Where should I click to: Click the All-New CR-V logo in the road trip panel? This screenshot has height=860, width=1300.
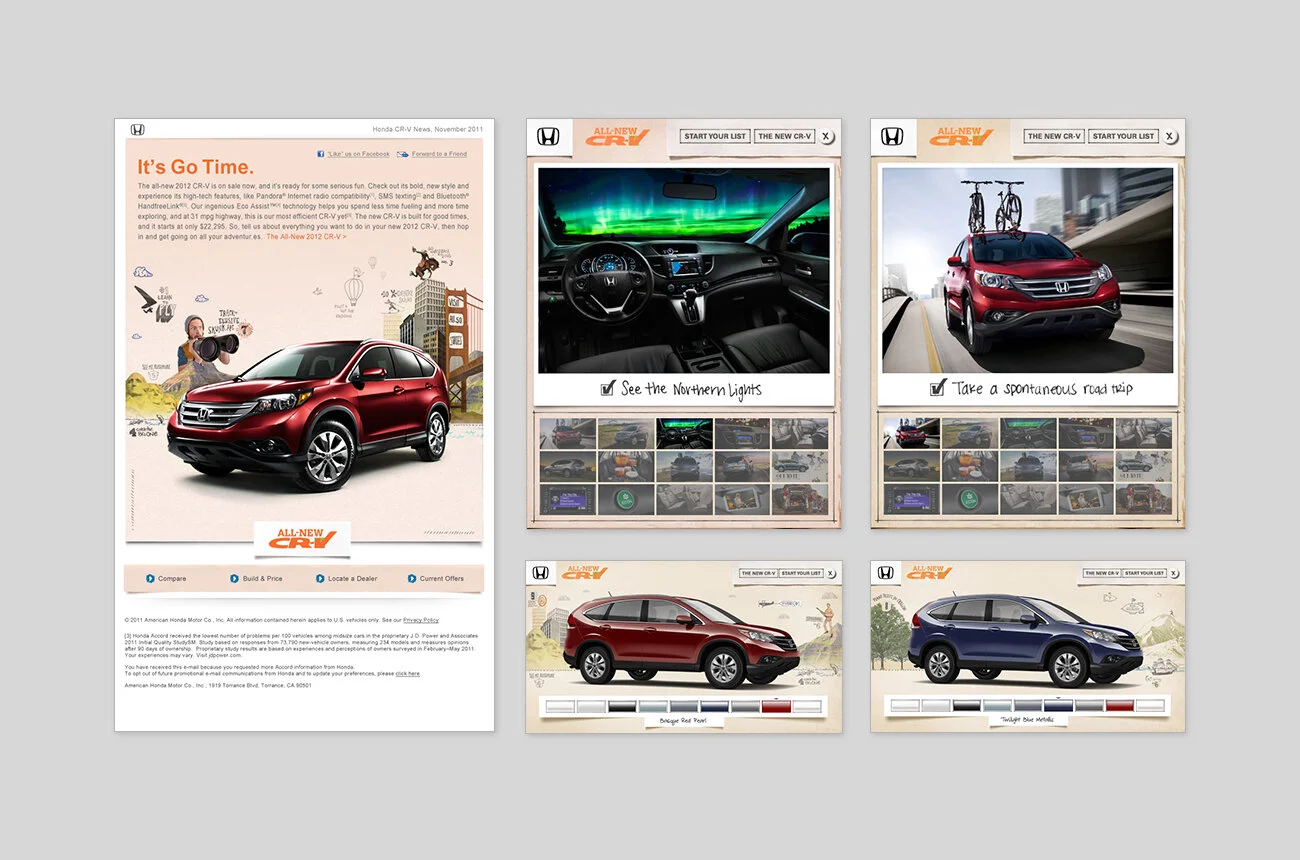[961, 136]
